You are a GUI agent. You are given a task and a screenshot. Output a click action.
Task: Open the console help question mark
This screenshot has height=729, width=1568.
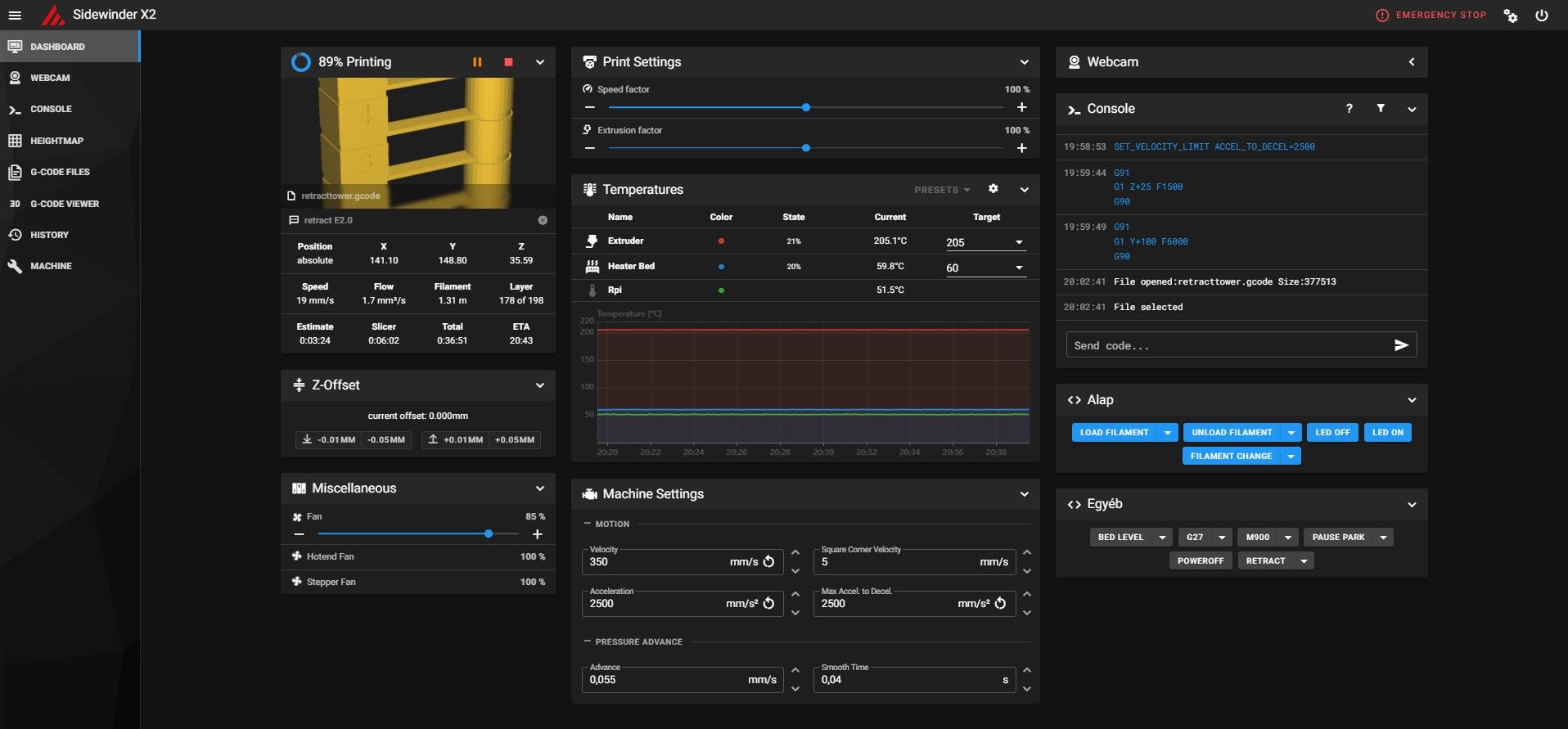click(x=1349, y=108)
